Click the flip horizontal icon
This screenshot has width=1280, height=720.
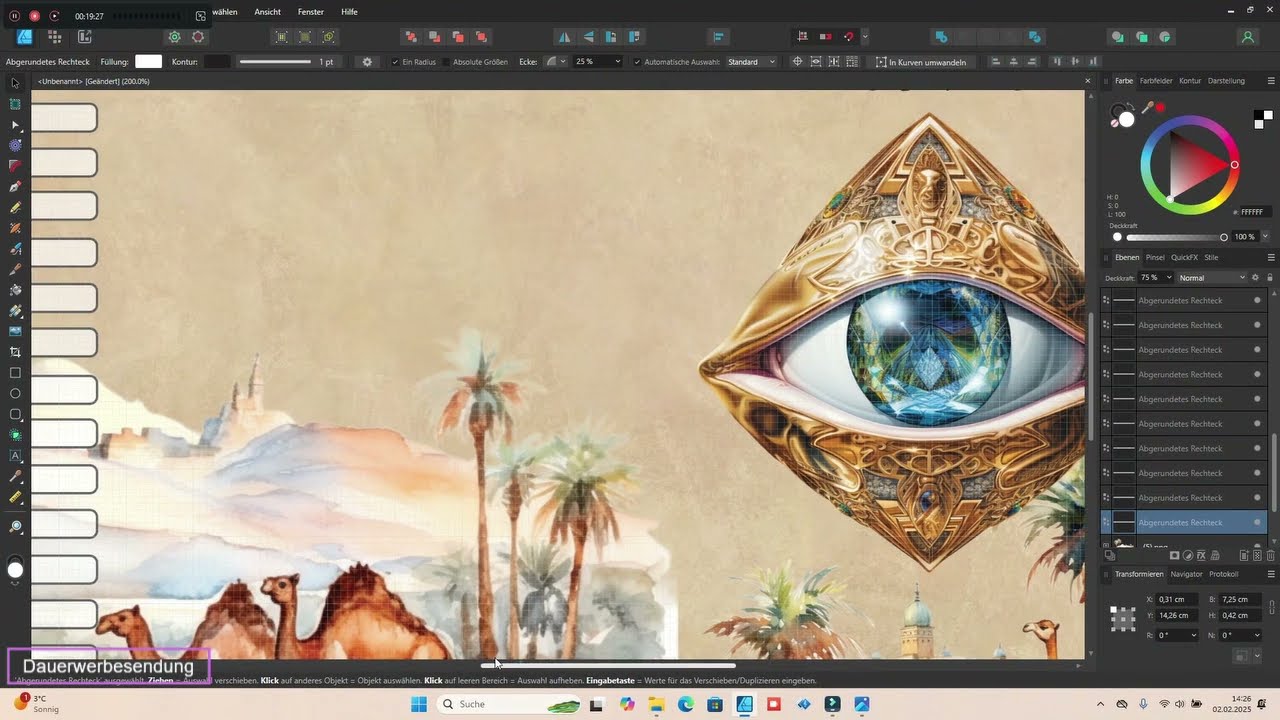coord(565,37)
